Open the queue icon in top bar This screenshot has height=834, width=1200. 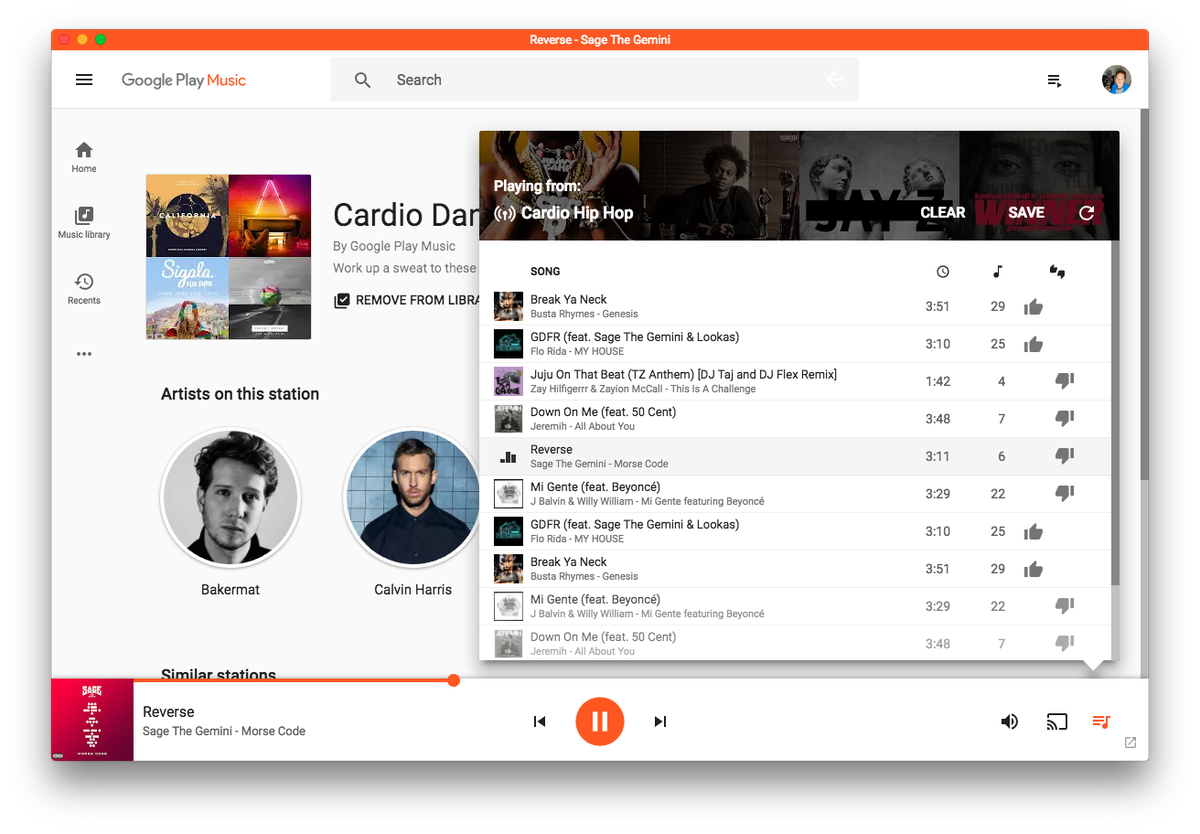1054,80
